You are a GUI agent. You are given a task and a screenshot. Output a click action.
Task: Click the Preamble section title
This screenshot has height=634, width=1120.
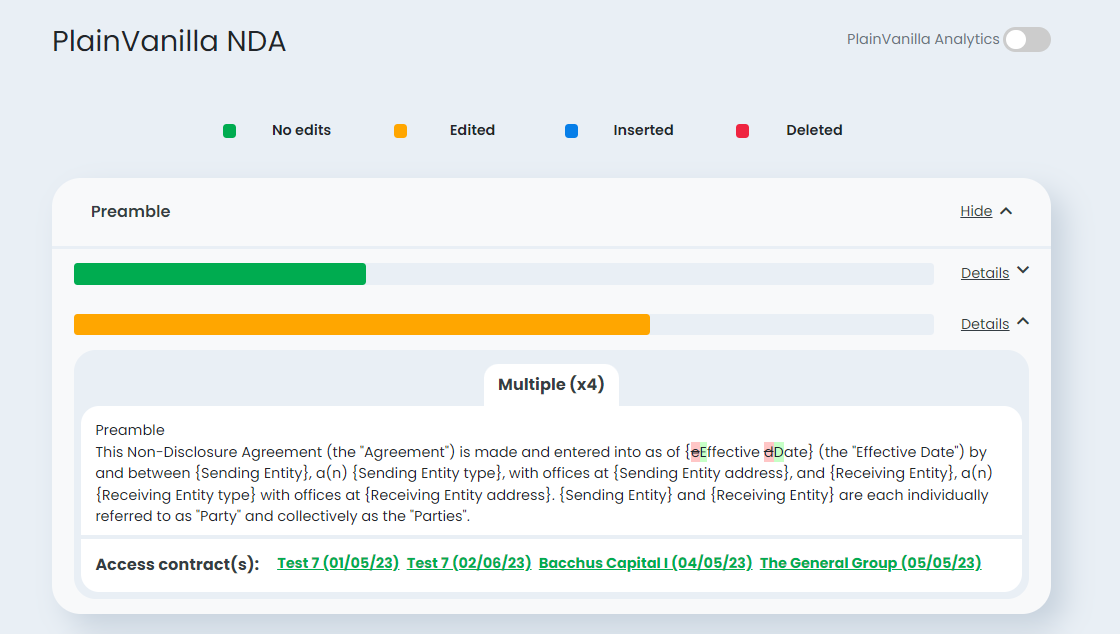coord(131,211)
